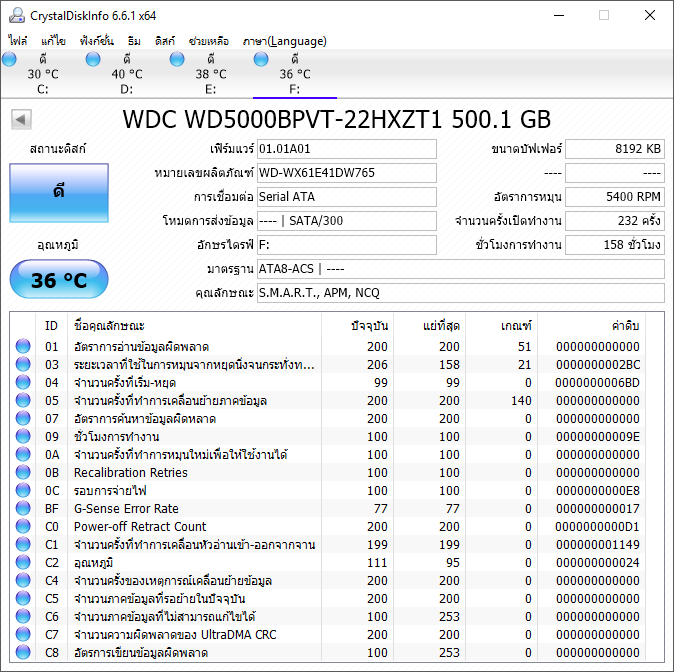Viewport: 674px width, 672px height.
Task: Click the 36 °C temperature button
Action: pos(59,279)
